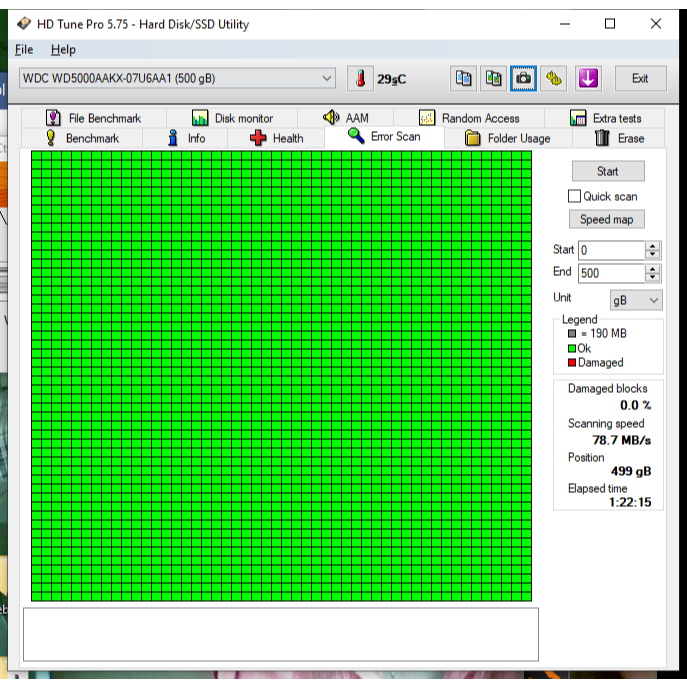Open the Health tab with red cross
This screenshot has width=687, height=687.
point(276,138)
